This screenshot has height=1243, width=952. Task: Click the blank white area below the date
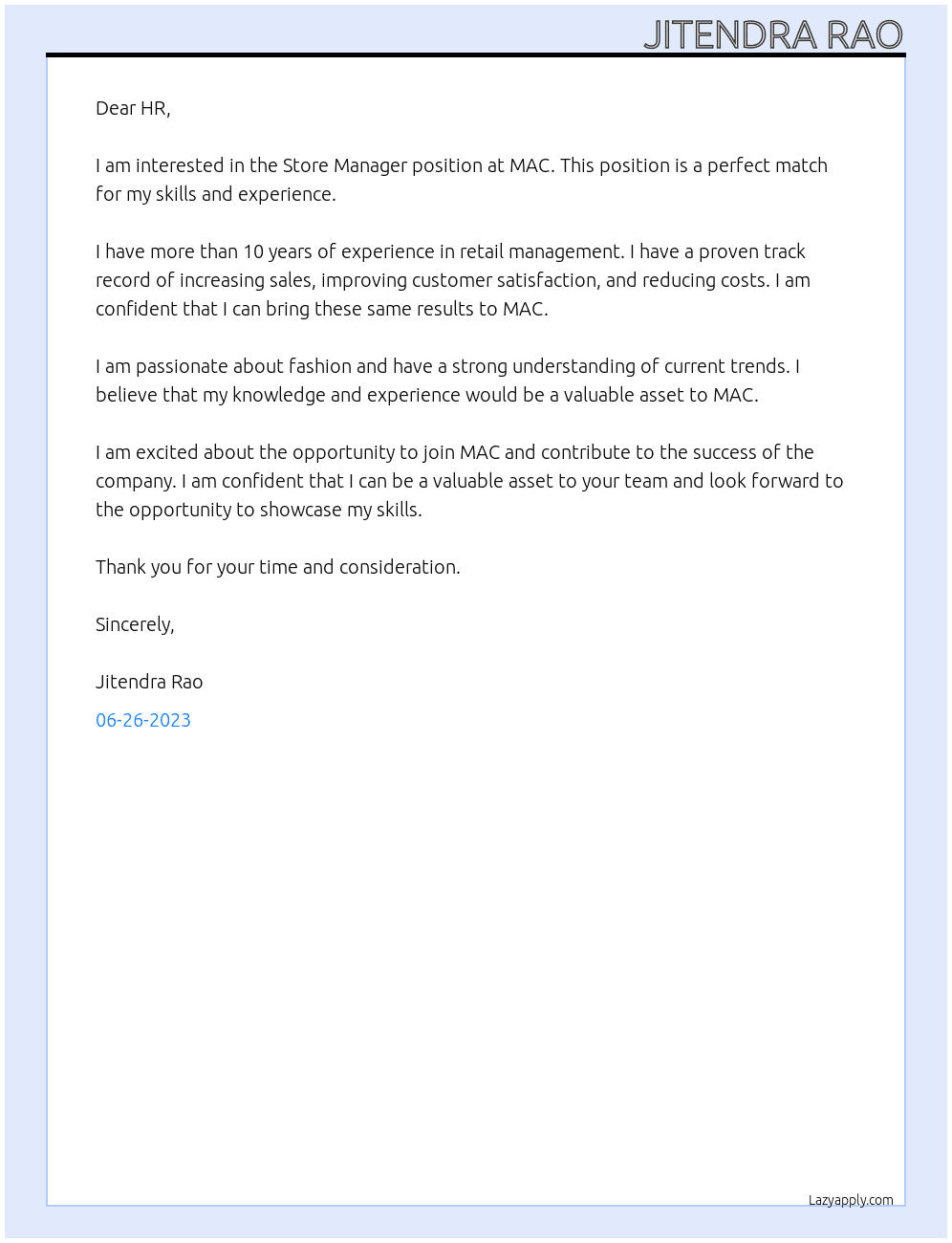[x=476, y=956]
